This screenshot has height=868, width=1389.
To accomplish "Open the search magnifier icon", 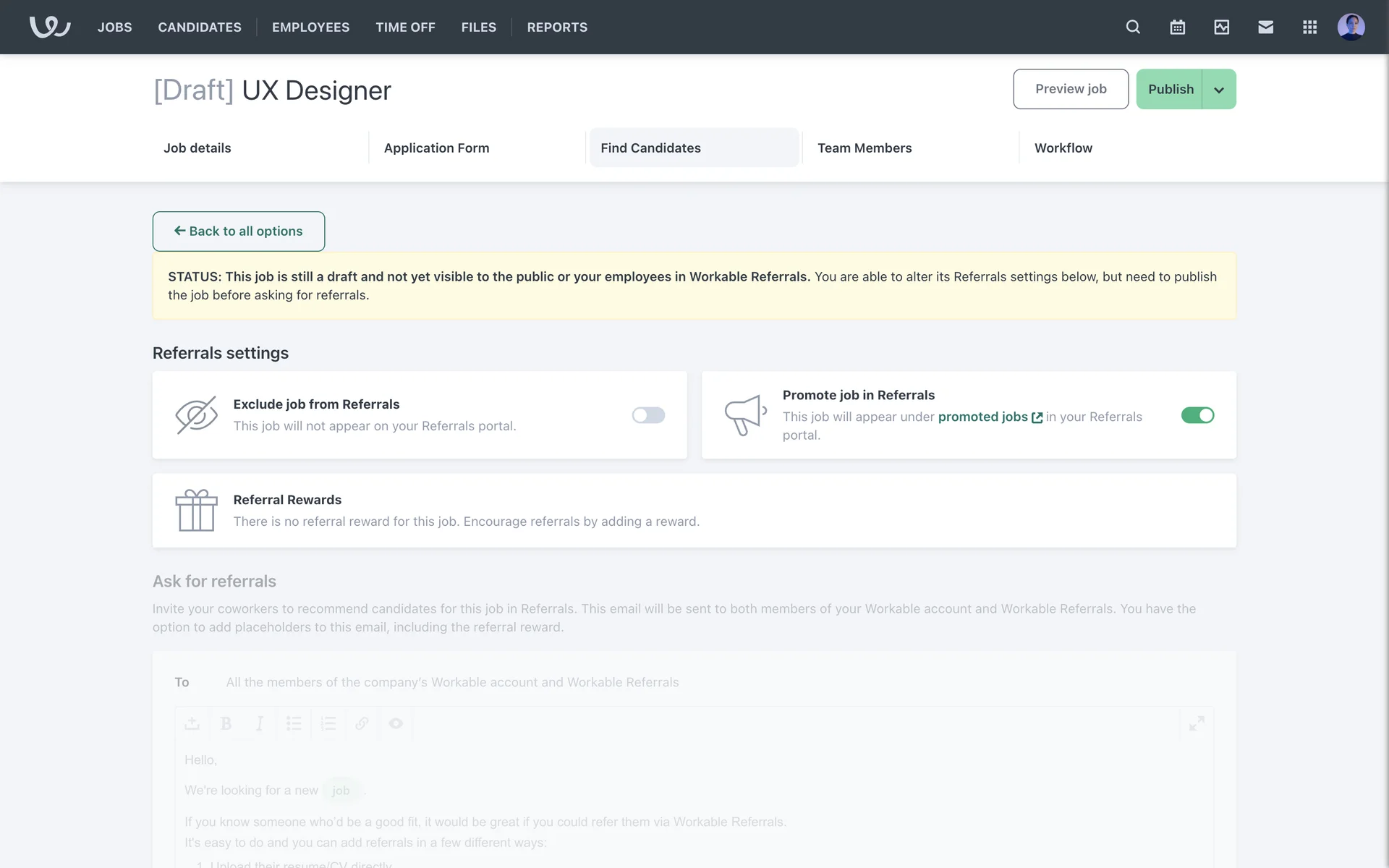I will (x=1133, y=27).
